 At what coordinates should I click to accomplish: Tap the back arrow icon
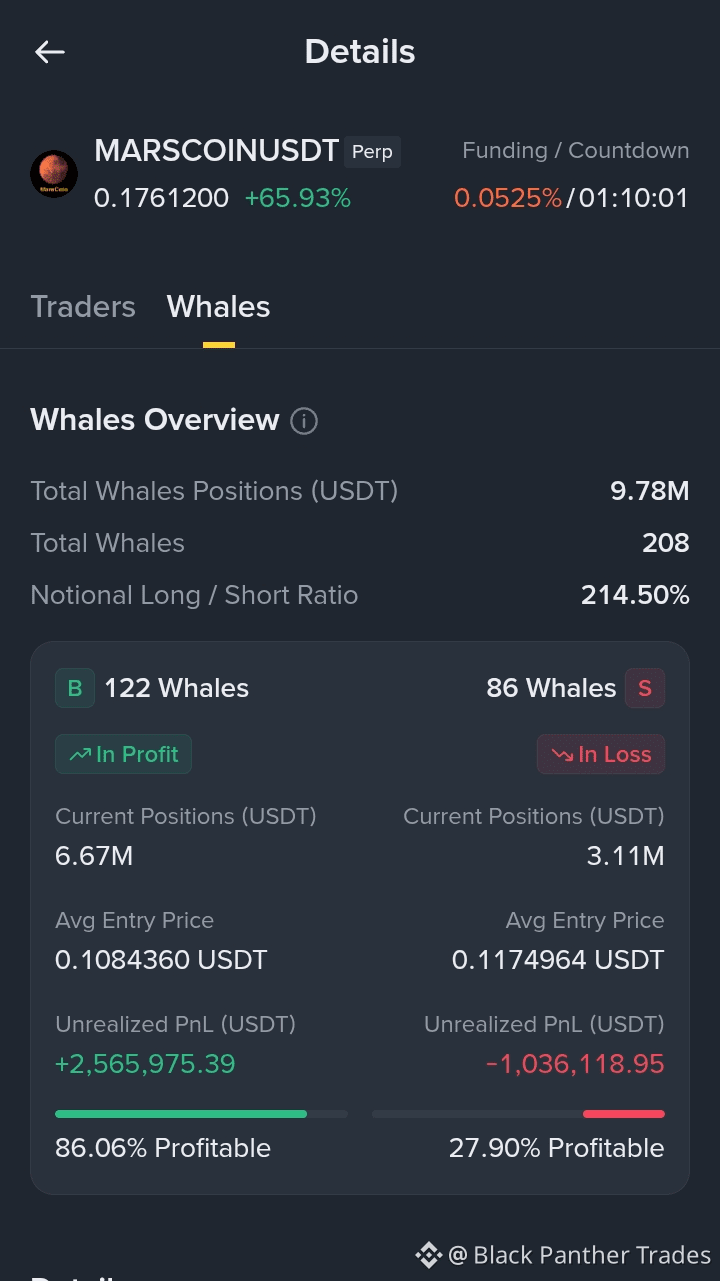50,52
